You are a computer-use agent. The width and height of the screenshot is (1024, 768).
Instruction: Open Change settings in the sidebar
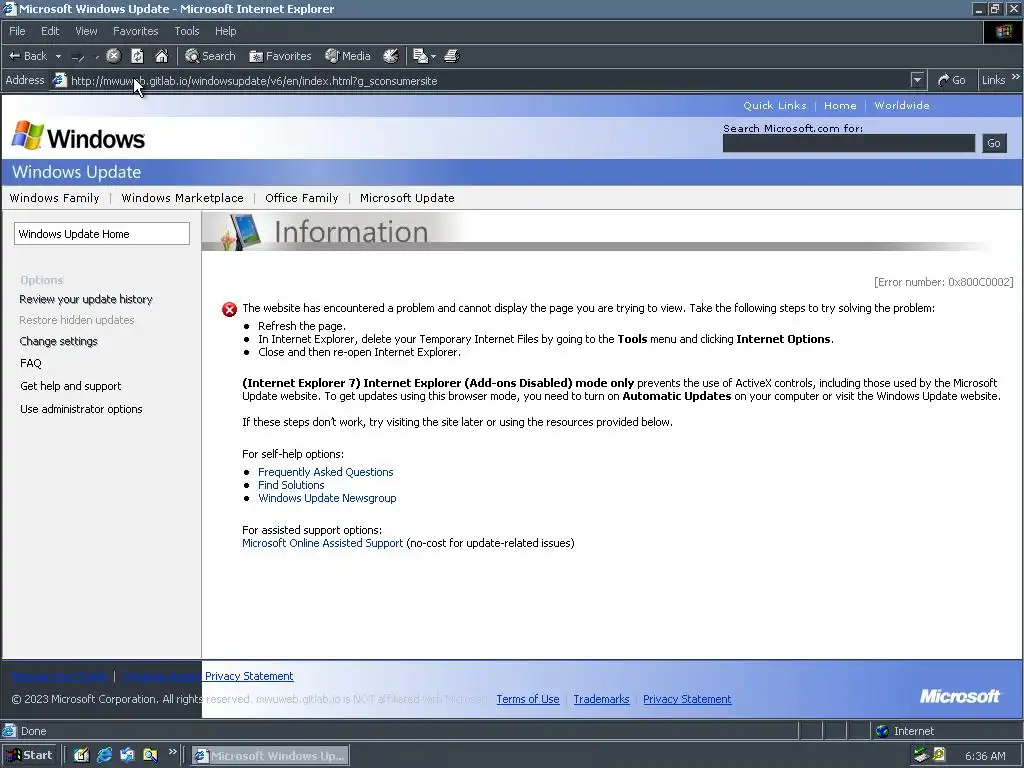(58, 341)
